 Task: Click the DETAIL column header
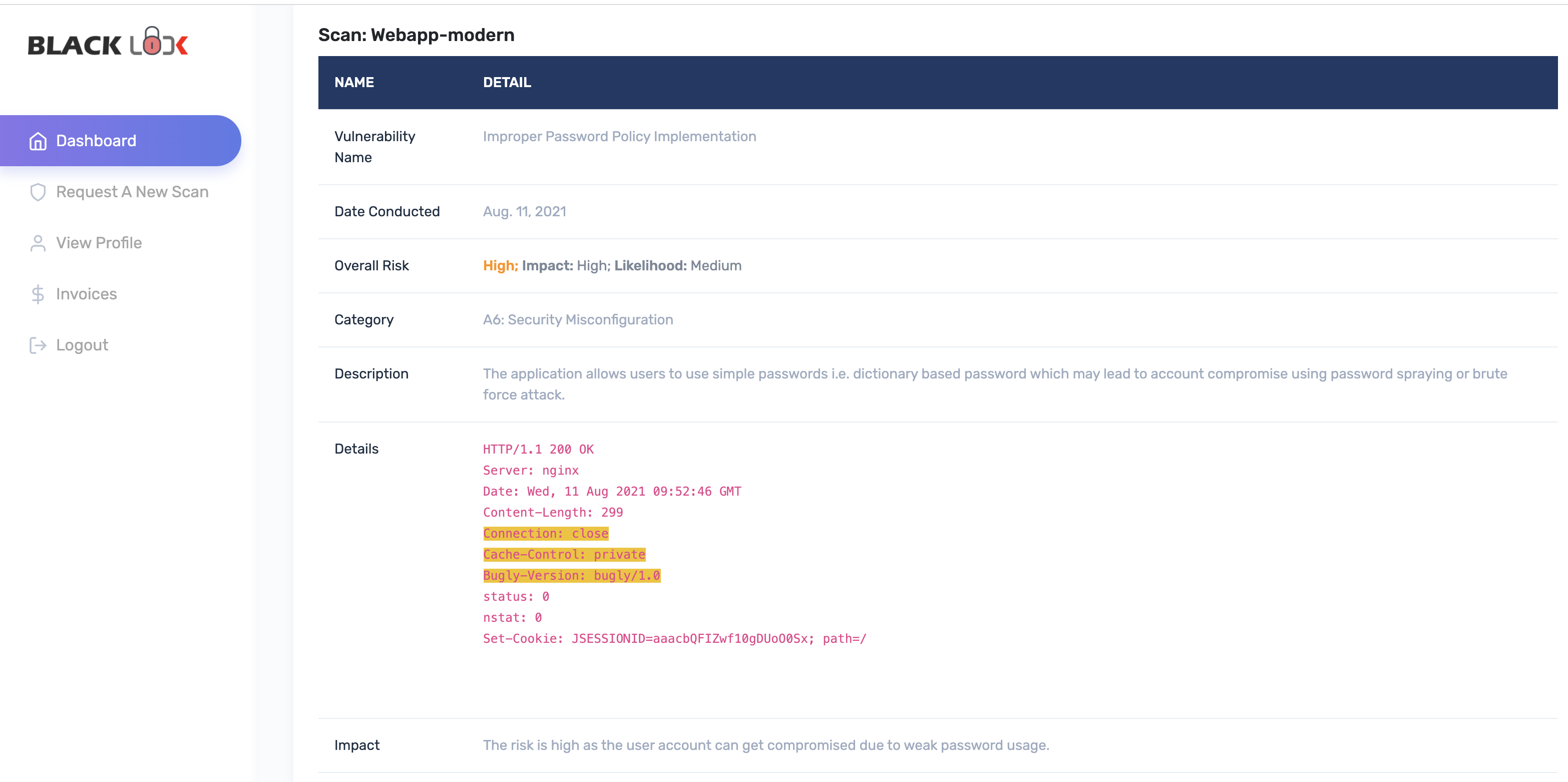point(507,82)
